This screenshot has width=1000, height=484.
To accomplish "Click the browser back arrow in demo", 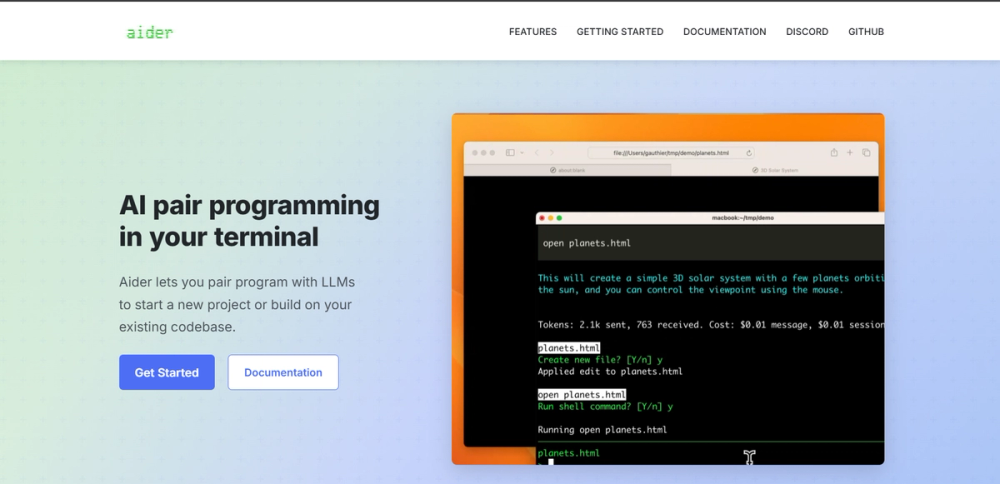I will click(x=536, y=152).
